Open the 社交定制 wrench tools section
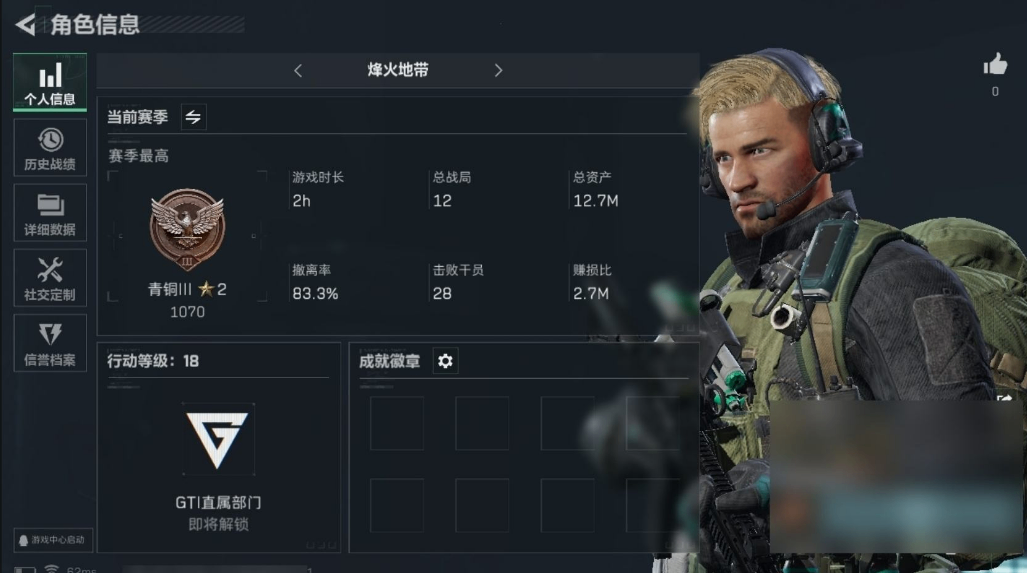This screenshot has width=1027, height=573. point(50,279)
